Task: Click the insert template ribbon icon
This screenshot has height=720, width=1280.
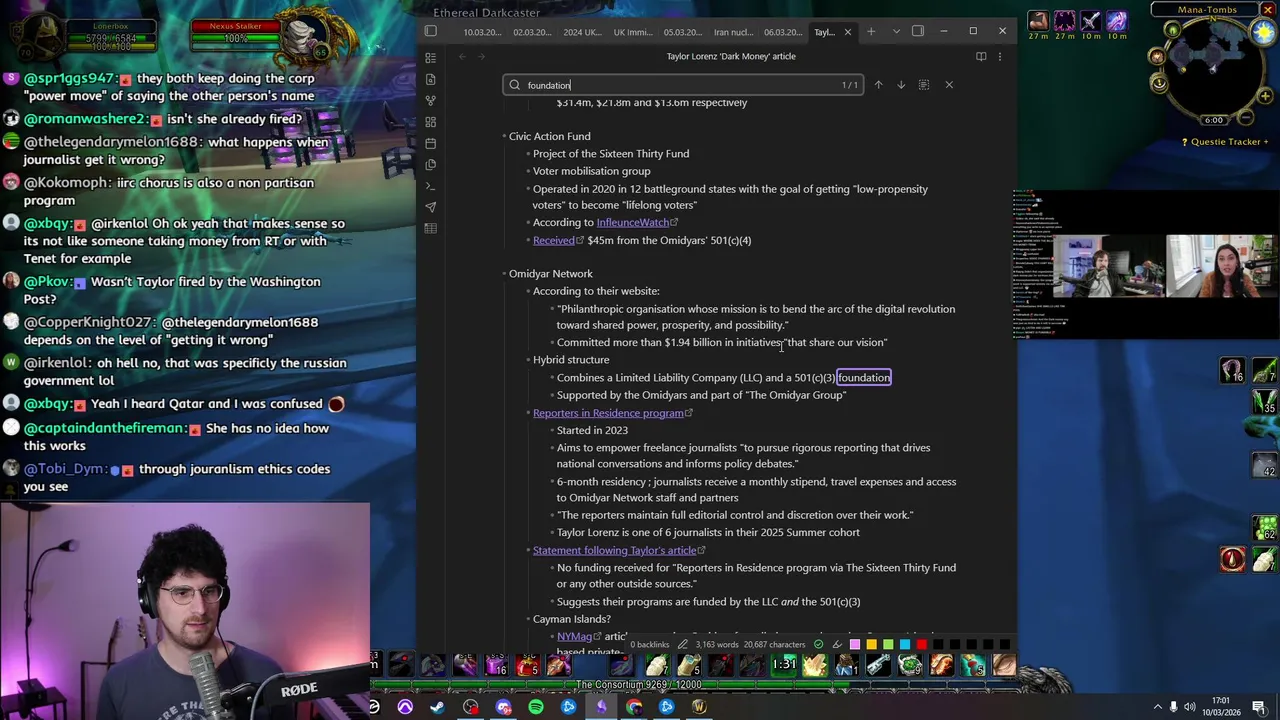Action: (x=430, y=164)
